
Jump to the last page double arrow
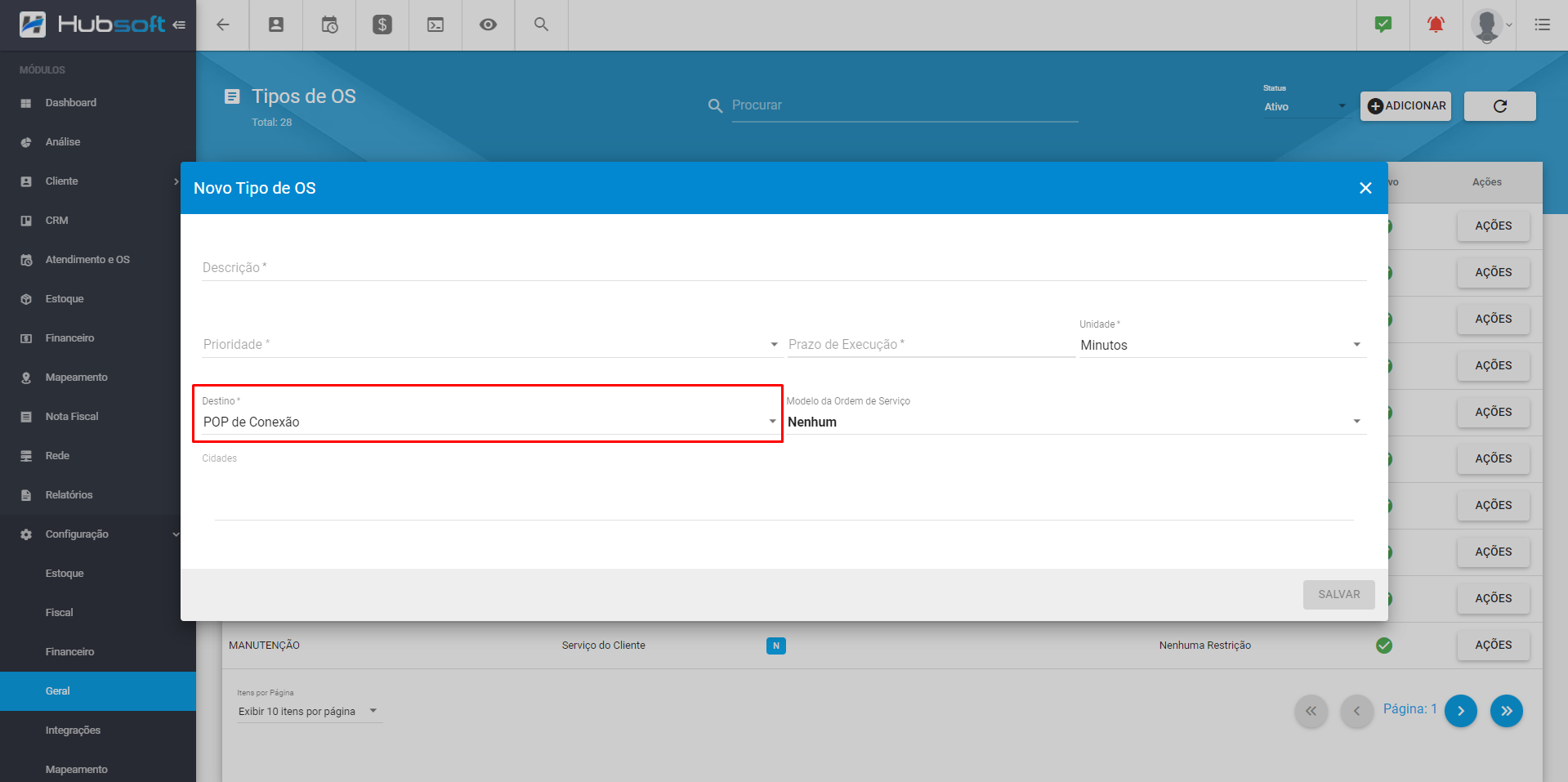1507,711
